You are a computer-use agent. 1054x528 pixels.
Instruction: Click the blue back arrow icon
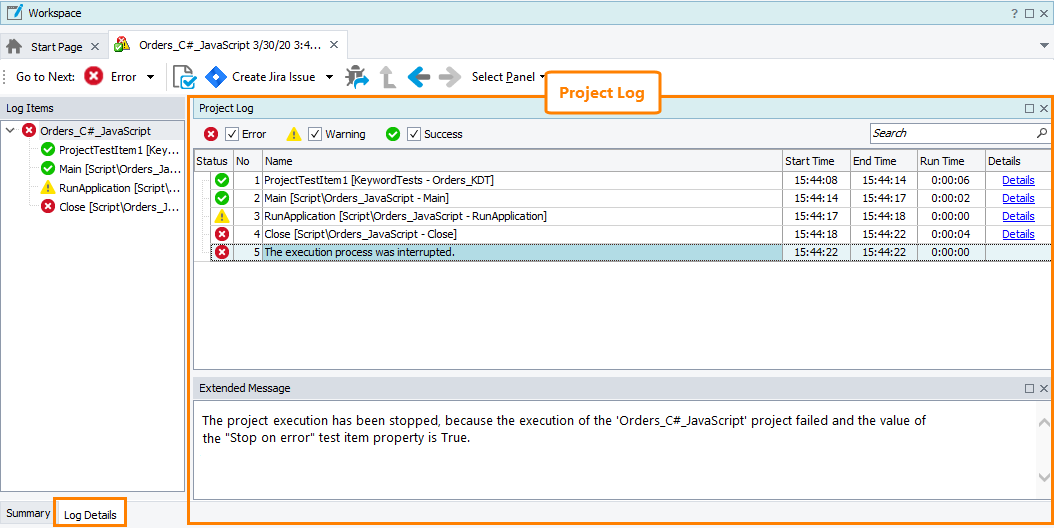coord(418,77)
